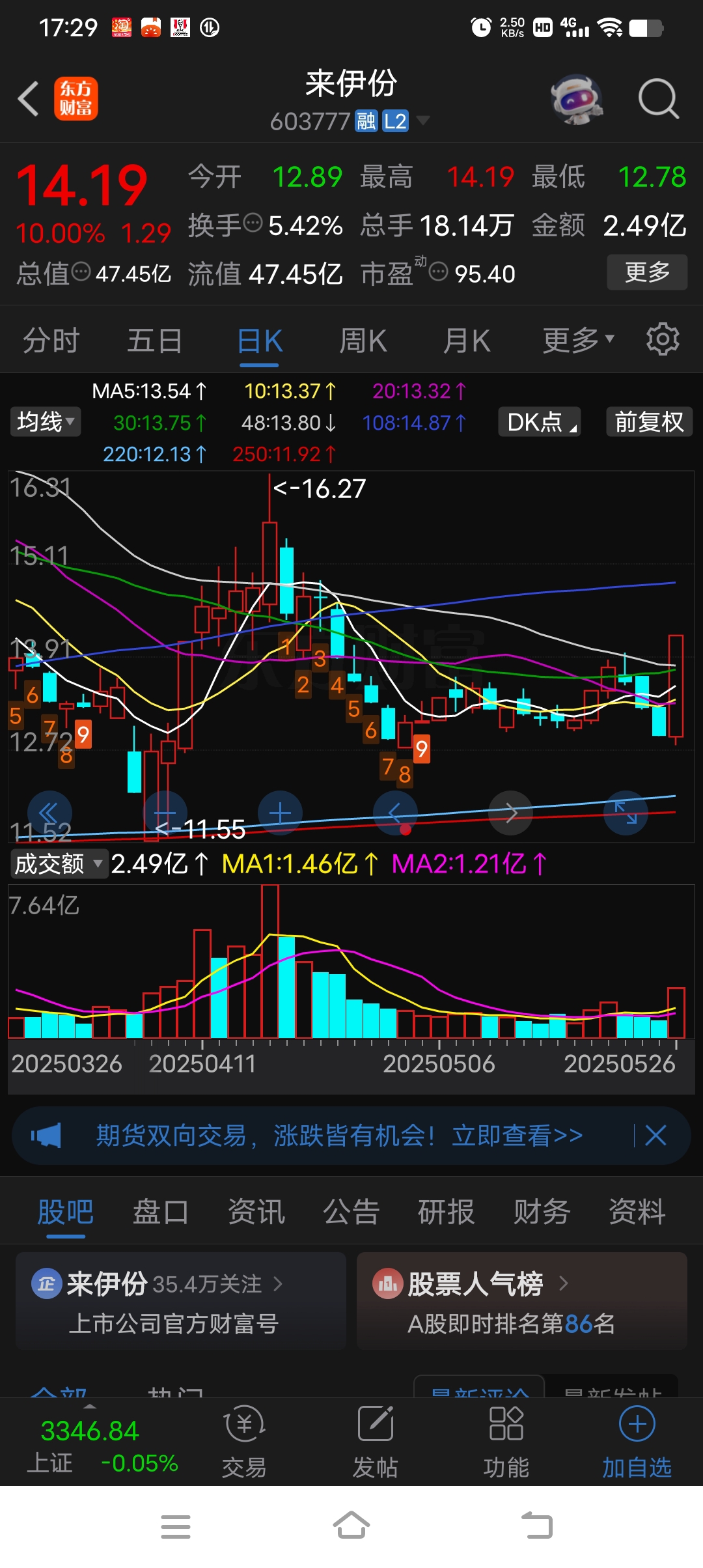Tap the 更多 quote details button
The height and width of the screenshot is (1568, 703).
(647, 272)
